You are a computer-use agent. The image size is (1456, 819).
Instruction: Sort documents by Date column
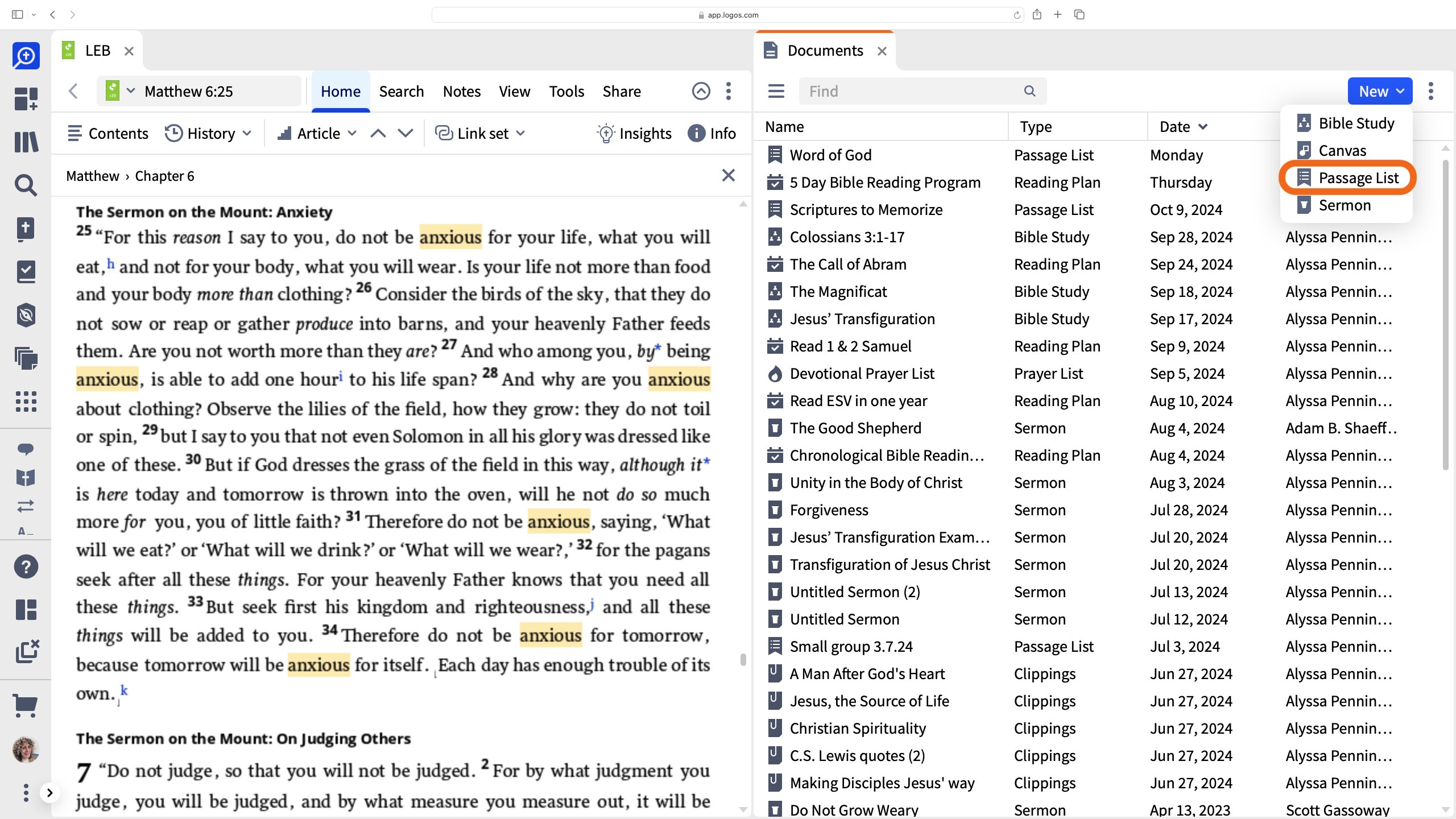(x=1184, y=126)
